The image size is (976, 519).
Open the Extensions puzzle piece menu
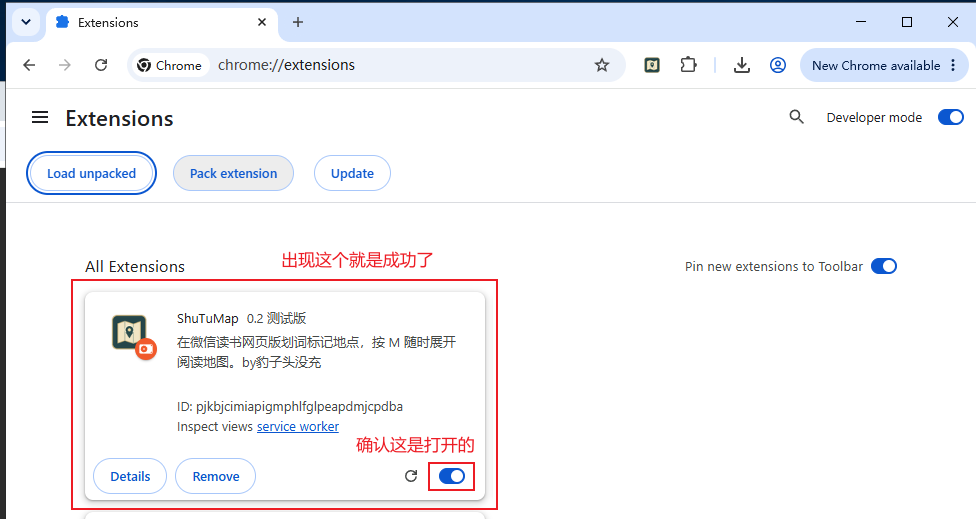point(688,65)
